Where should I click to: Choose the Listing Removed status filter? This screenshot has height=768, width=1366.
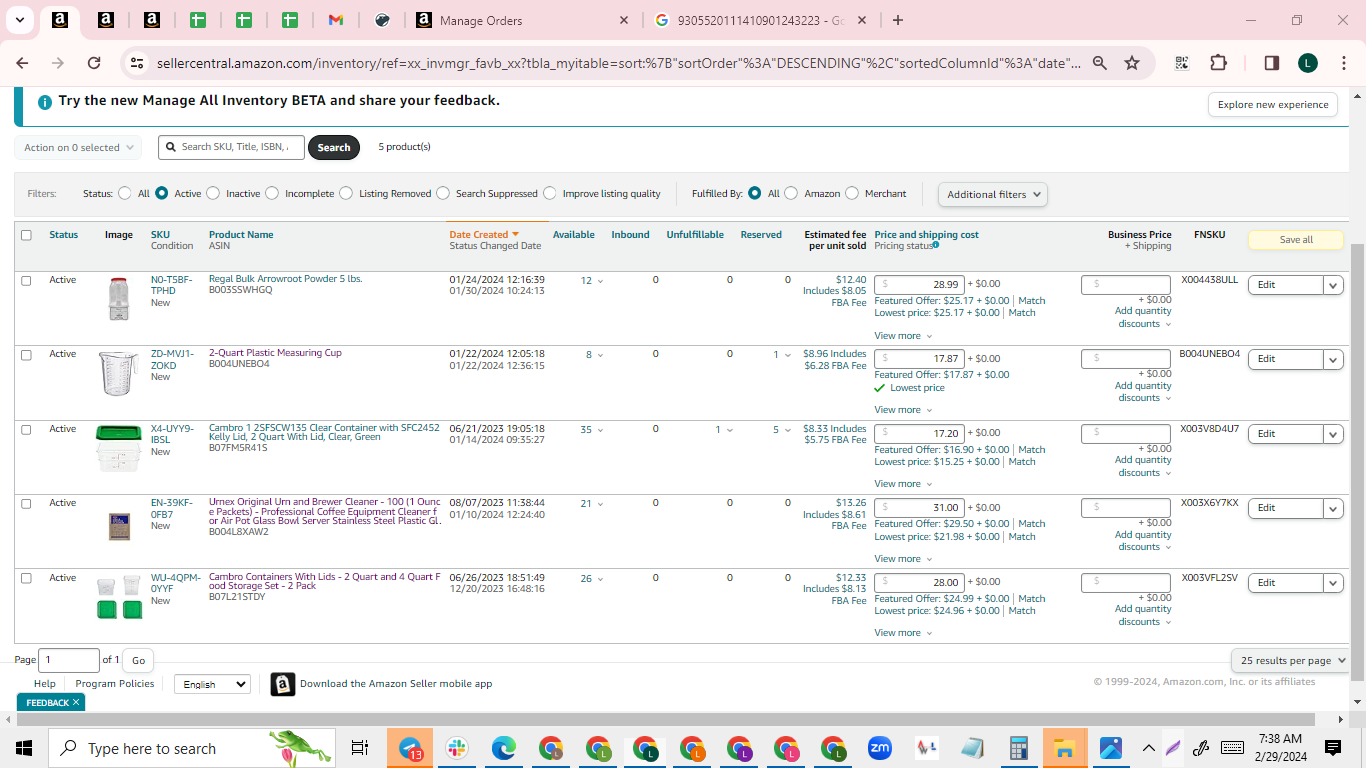(346, 193)
